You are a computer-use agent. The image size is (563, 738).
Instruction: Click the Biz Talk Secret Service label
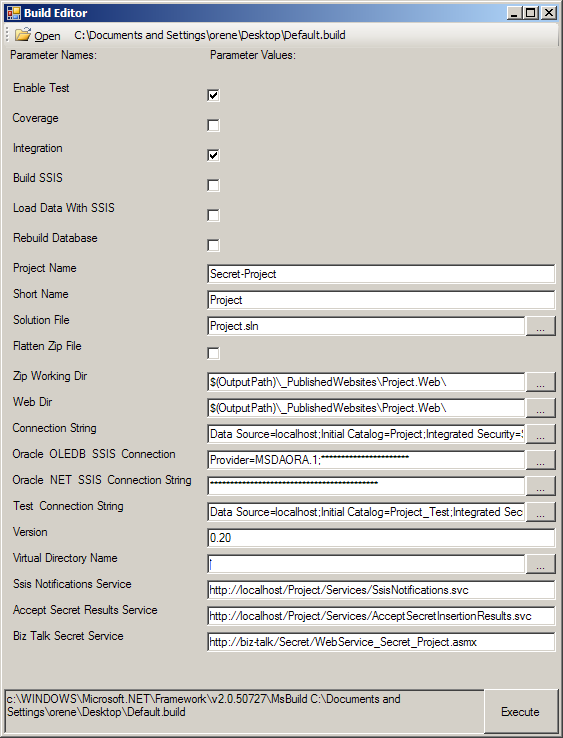click(68, 636)
